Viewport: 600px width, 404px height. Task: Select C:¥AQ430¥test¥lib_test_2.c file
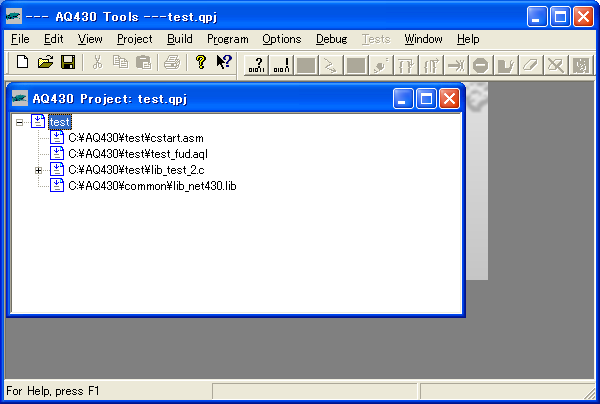136,170
